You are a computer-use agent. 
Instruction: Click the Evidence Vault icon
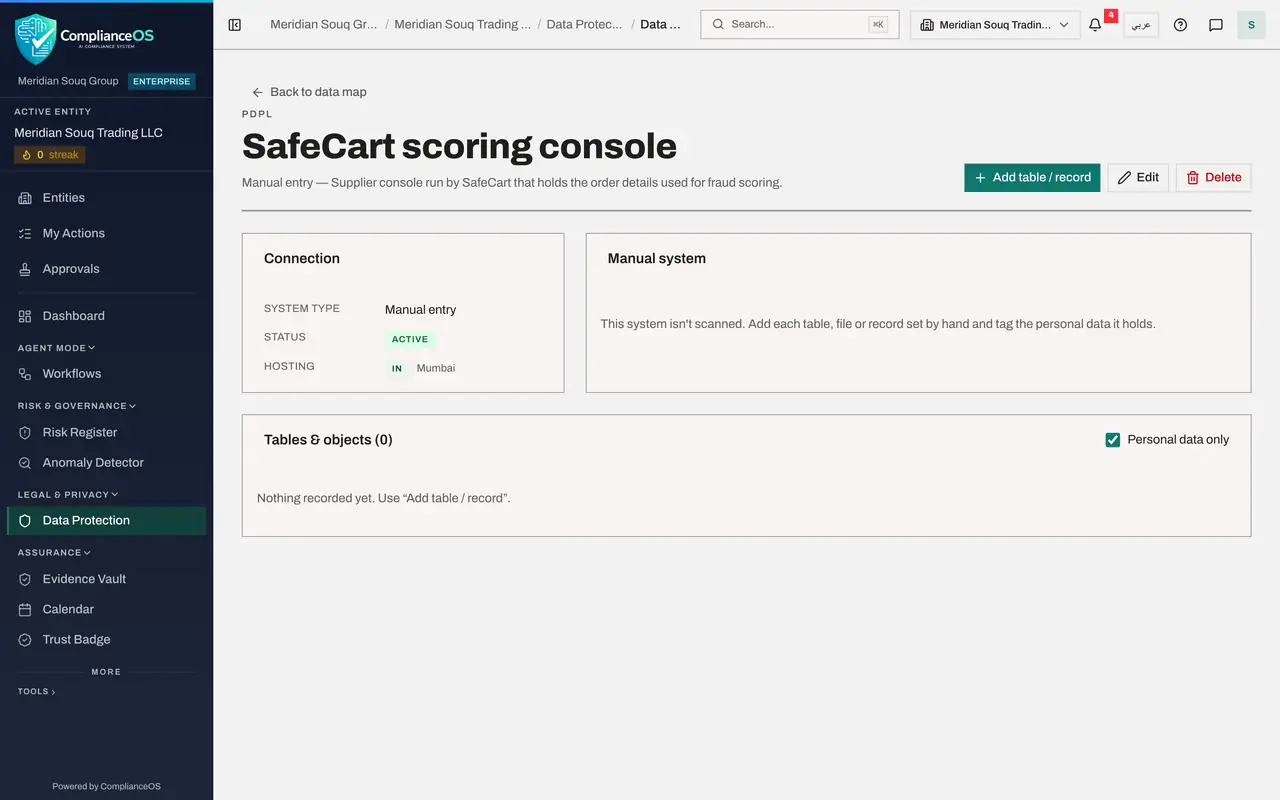coord(25,579)
